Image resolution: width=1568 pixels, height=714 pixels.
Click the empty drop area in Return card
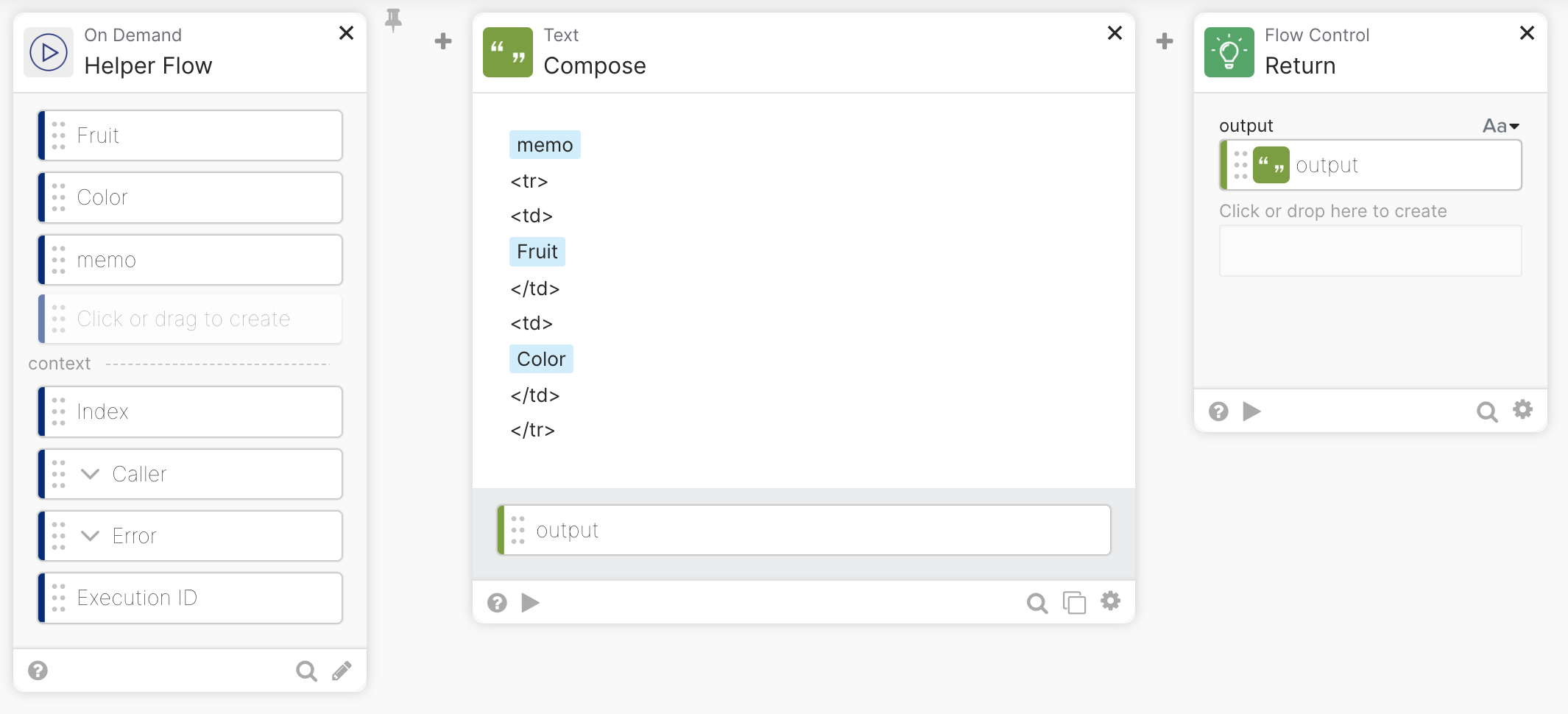1370,251
